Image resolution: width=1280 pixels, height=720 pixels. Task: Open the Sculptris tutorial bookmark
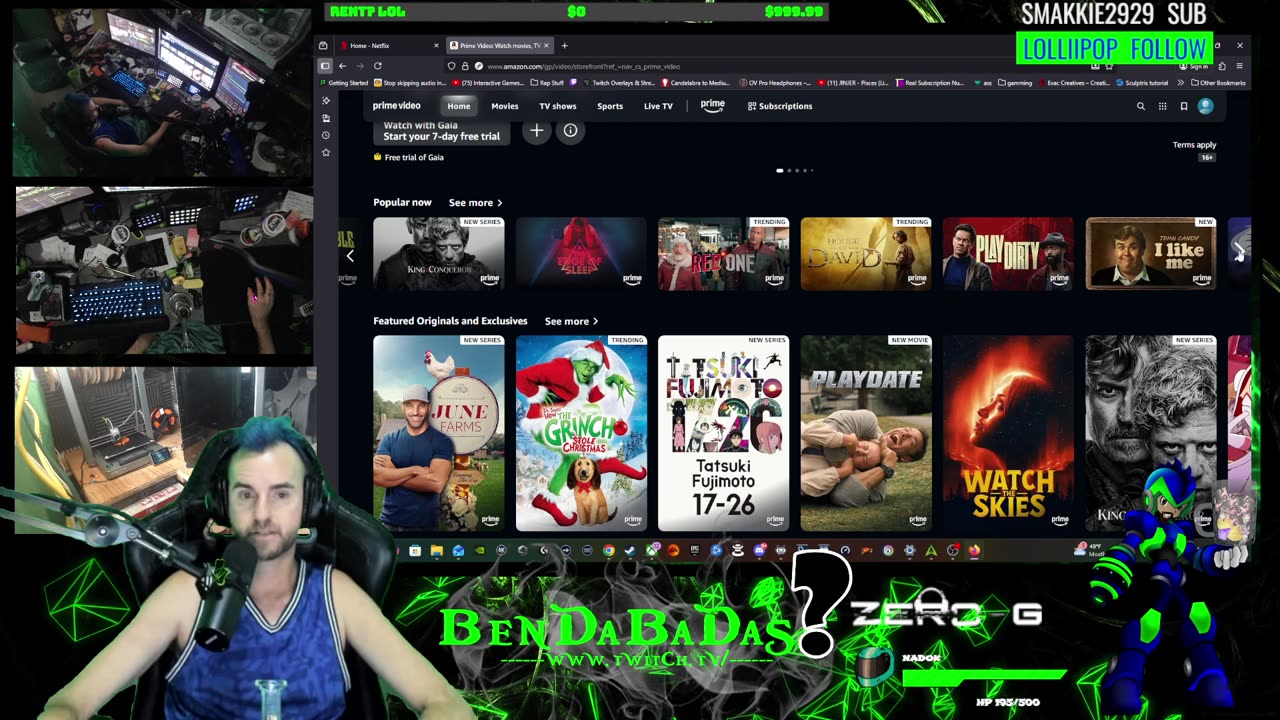click(1142, 83)
